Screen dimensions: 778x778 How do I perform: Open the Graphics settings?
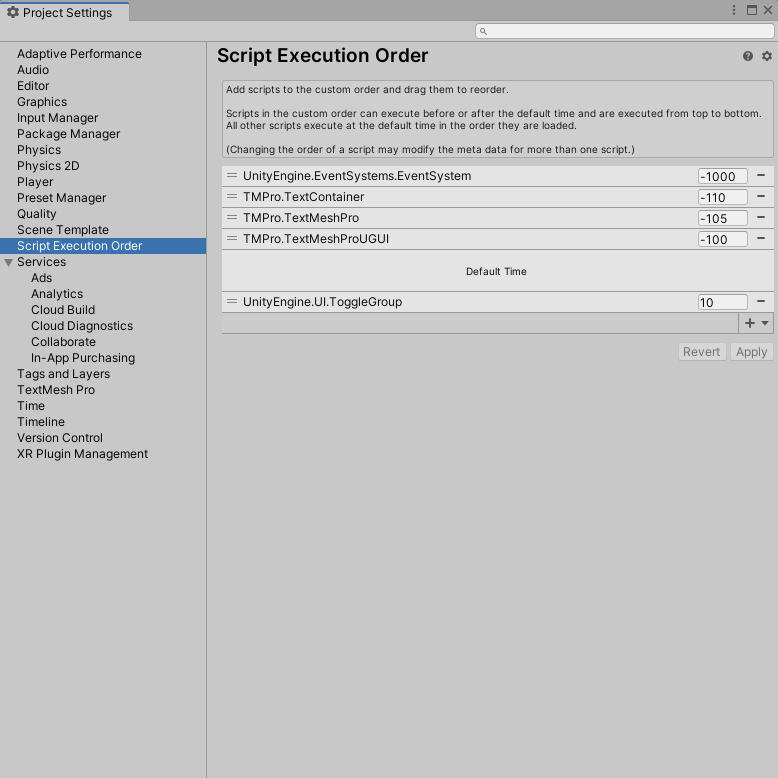click(42, 102)
